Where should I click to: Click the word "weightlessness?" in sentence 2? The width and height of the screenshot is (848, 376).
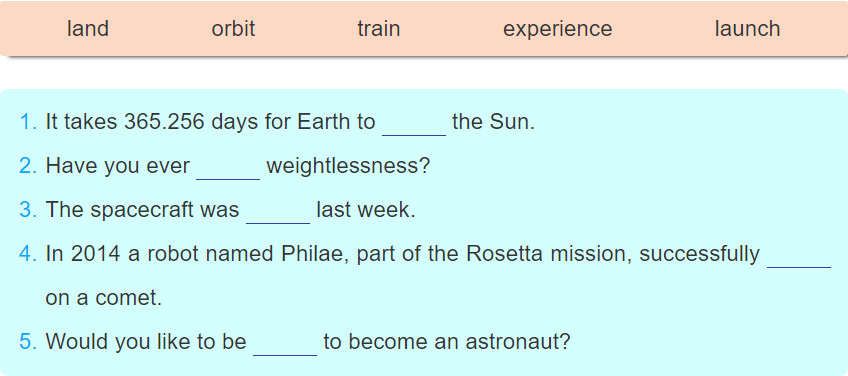348,166
